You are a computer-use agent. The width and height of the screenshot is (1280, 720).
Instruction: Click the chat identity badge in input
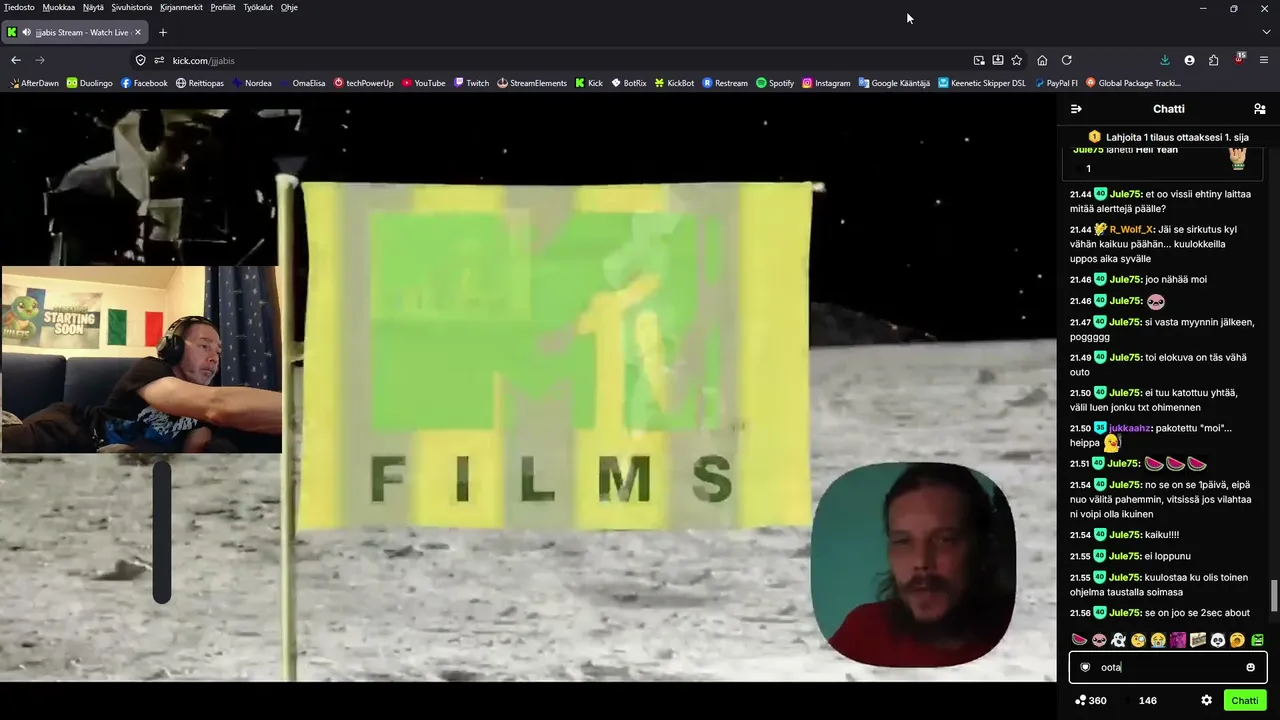point(1085,667)
